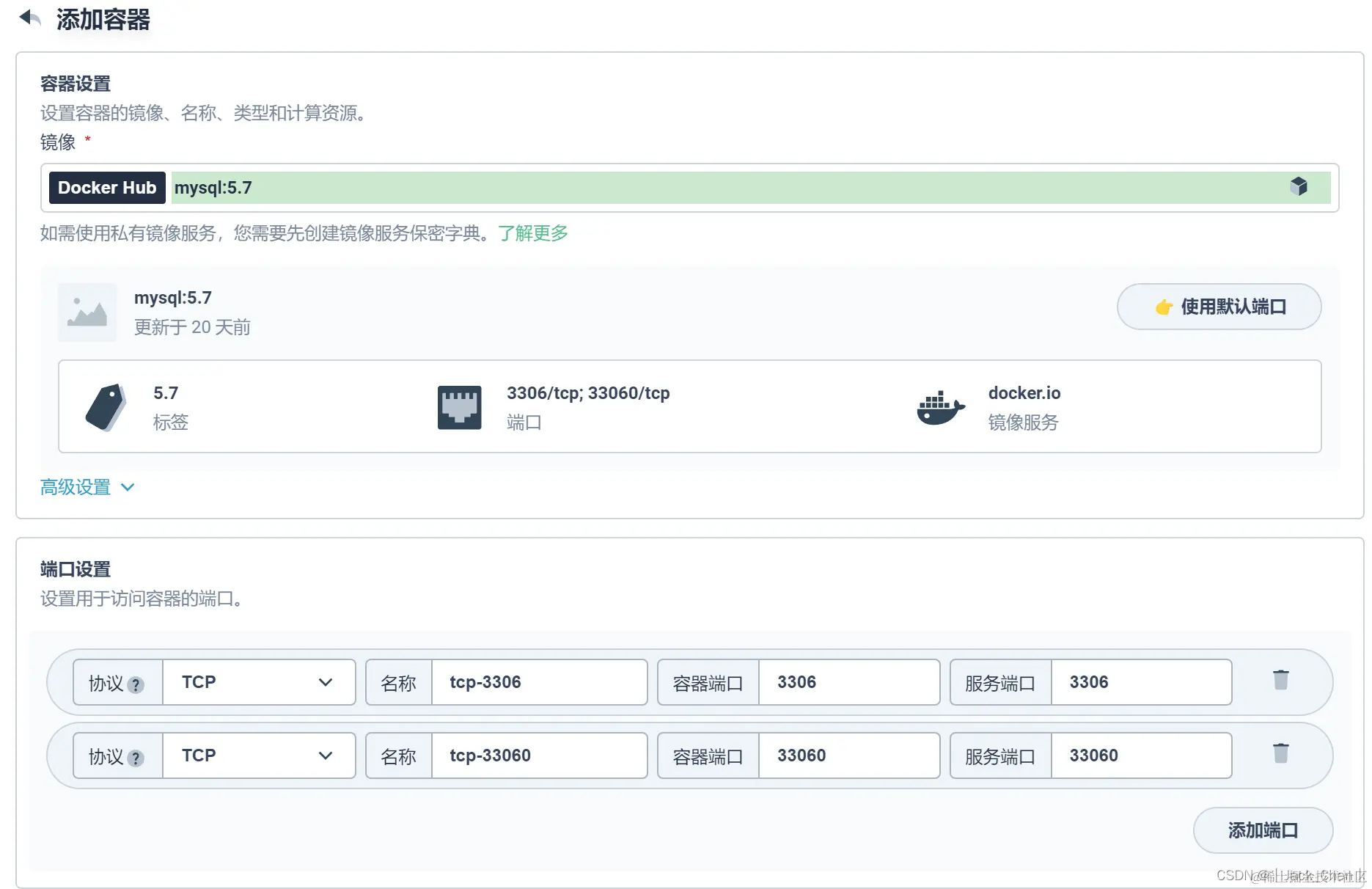This screenshot has height=889, width=1372.
Task: Delete the tcp-33060 port row
Action: [x=1281, y=753]
